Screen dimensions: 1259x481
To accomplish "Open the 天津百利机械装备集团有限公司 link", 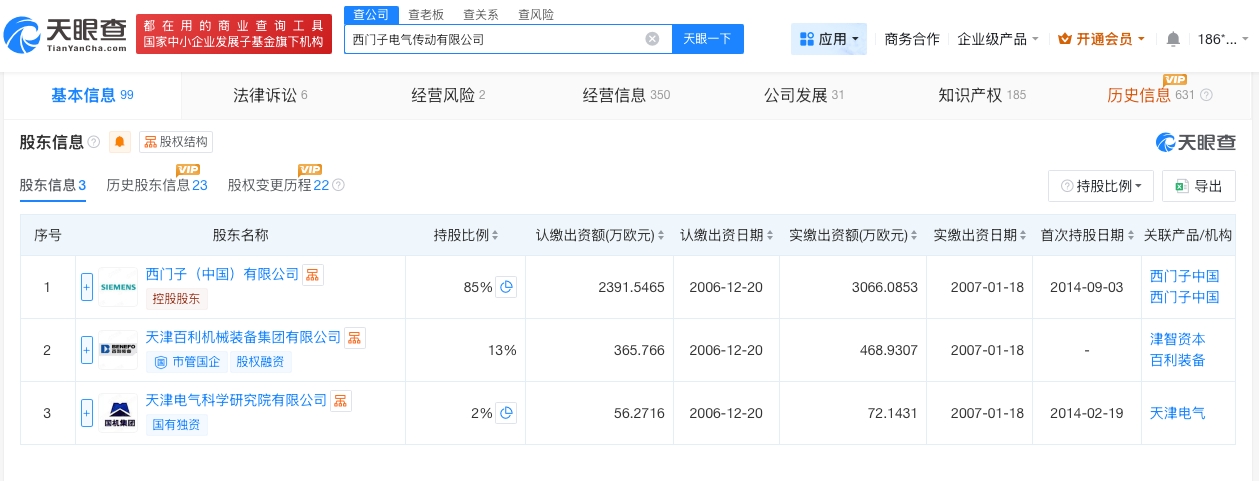I will 243,337.
